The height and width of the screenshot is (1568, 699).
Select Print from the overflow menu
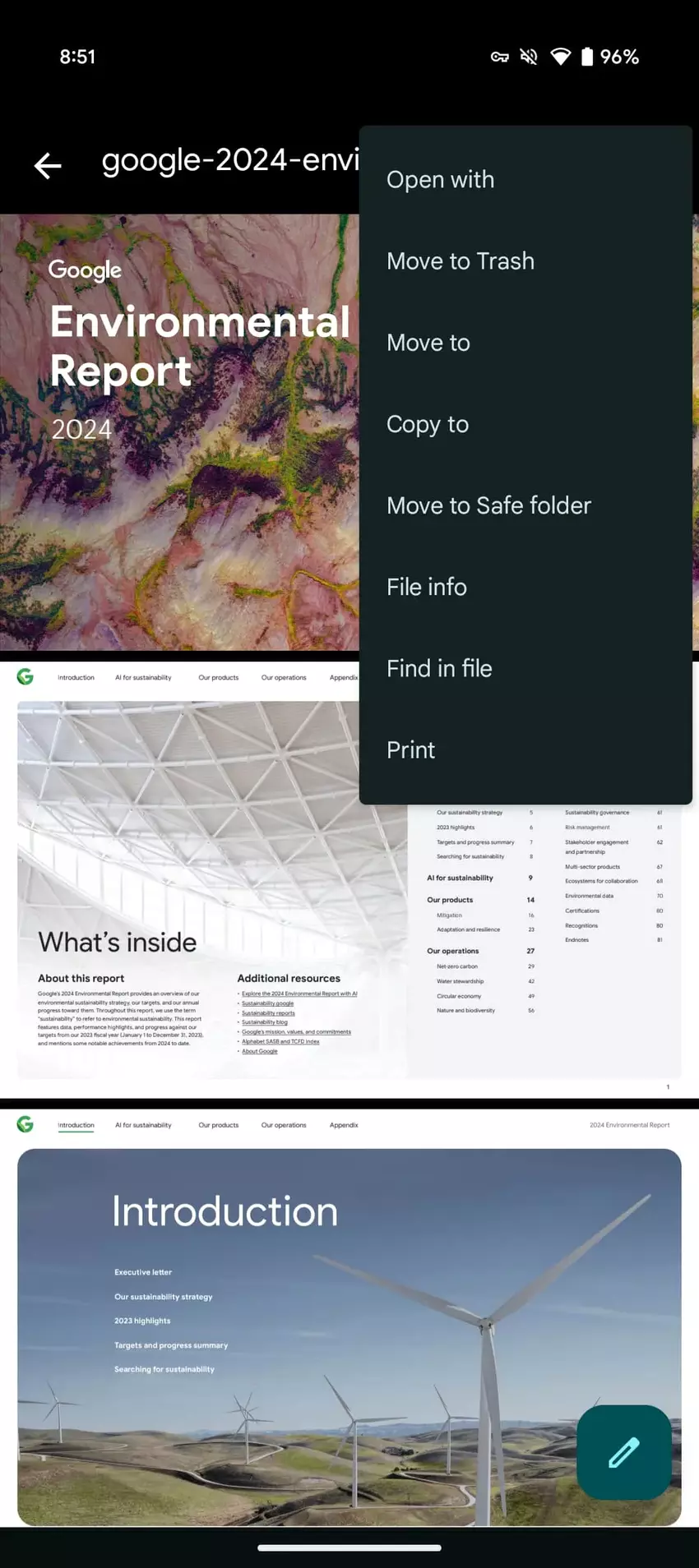[410, 749]
